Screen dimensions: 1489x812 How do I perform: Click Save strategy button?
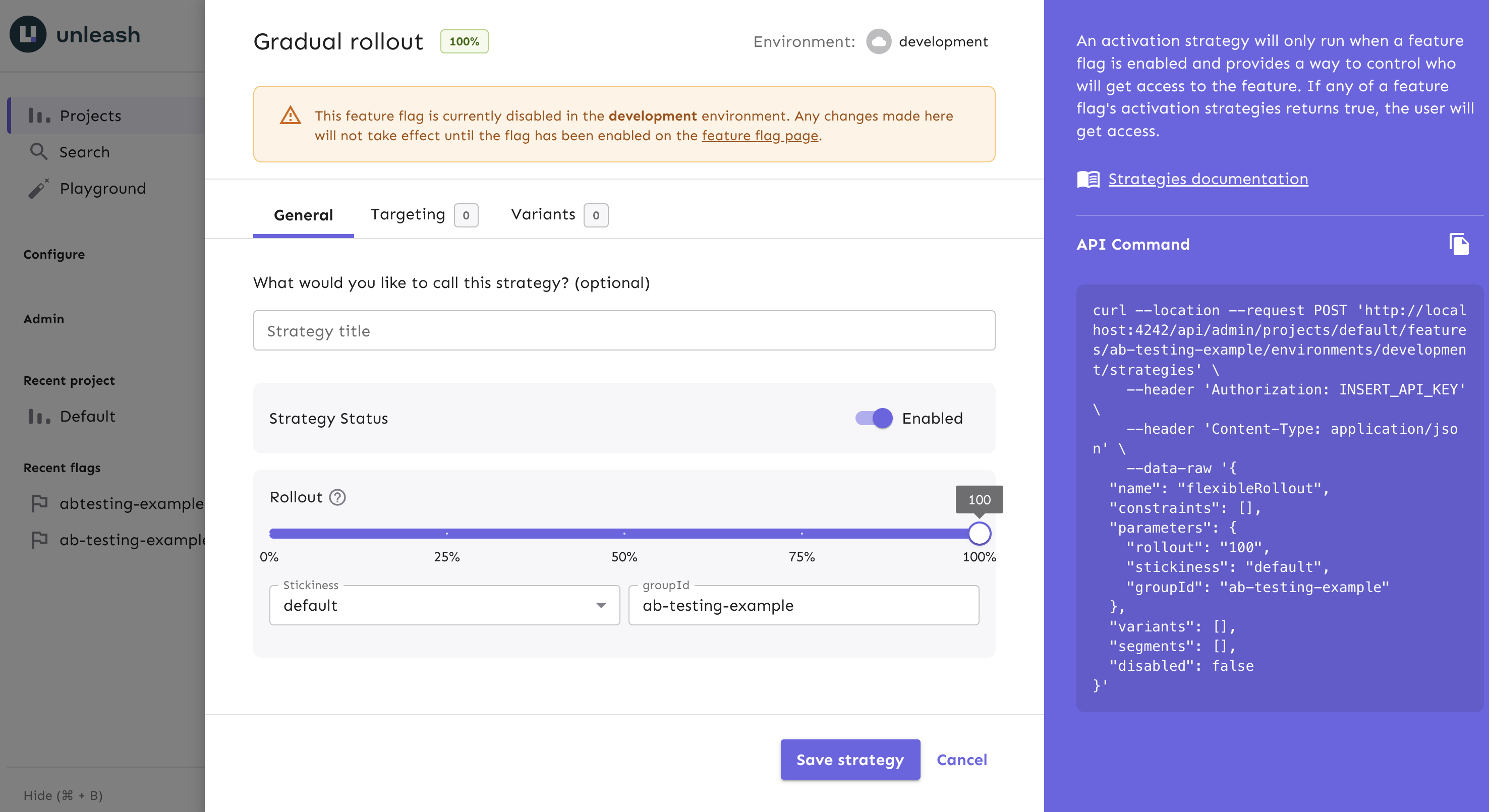(x=849, y=760)
